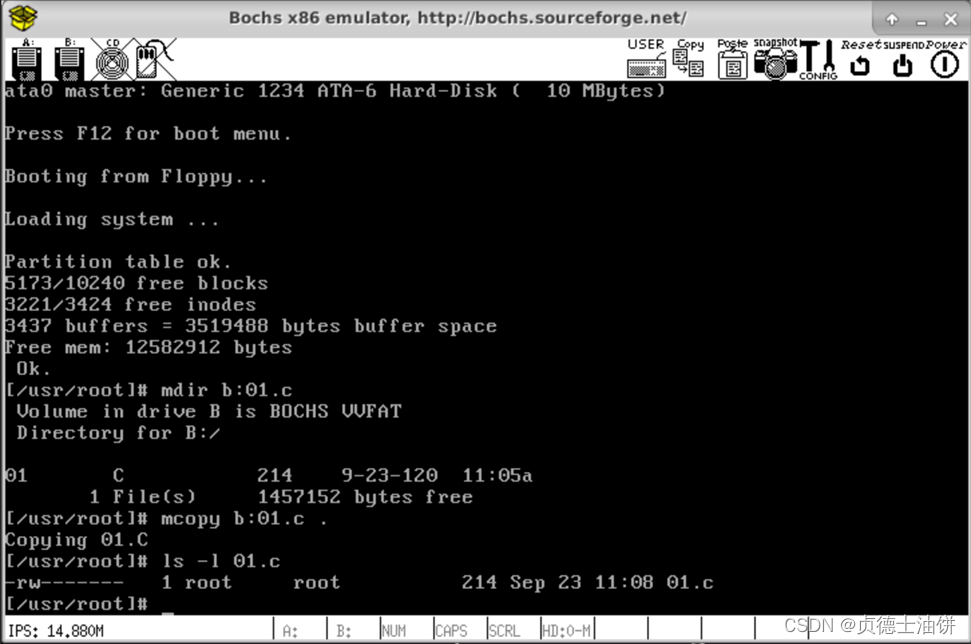Toggle the mouse capture icon
The height and width of the screenshot is (644, 971).
(155, 60)
